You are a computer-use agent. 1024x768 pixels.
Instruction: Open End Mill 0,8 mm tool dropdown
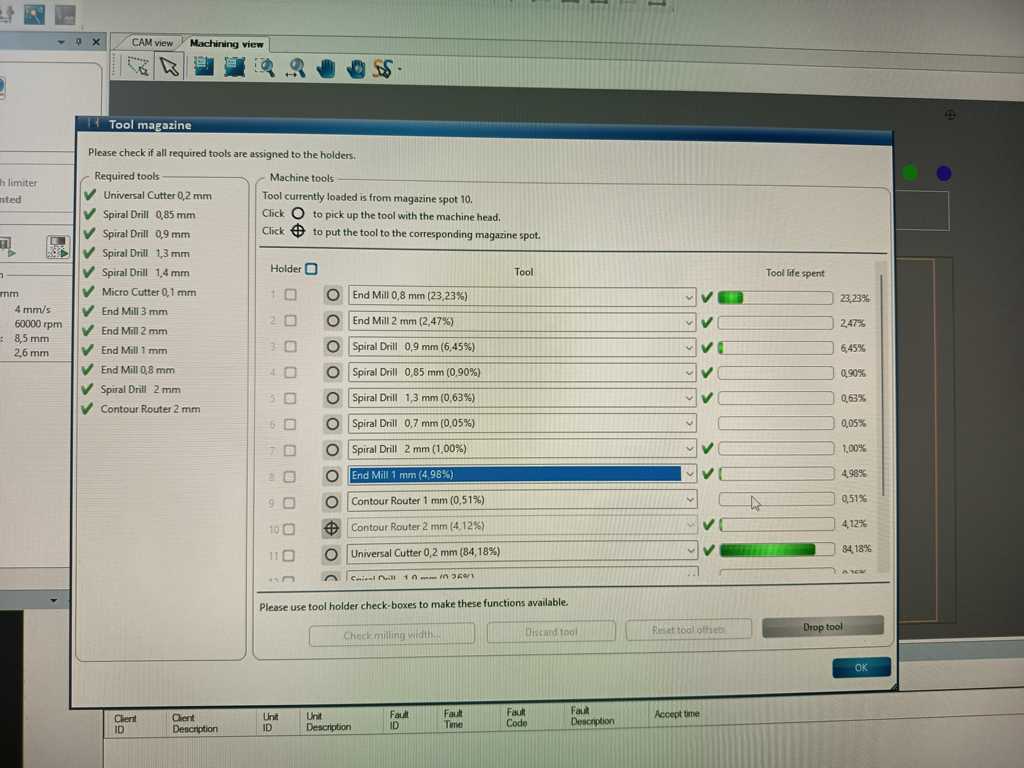point(688,297)
